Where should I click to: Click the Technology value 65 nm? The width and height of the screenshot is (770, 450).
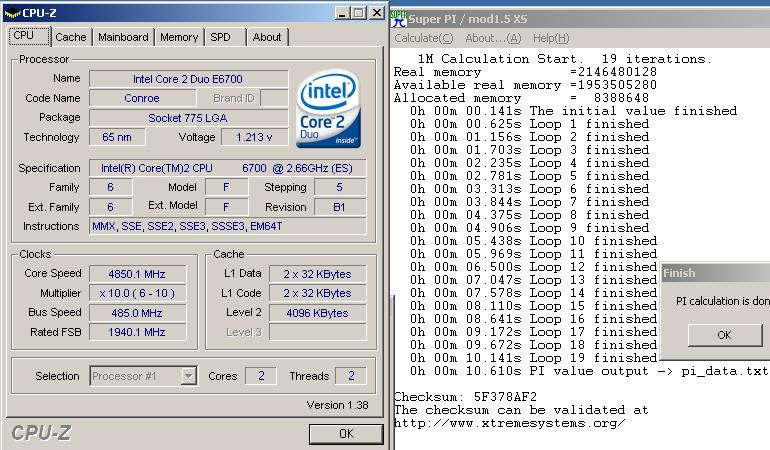tap(117, 137)
